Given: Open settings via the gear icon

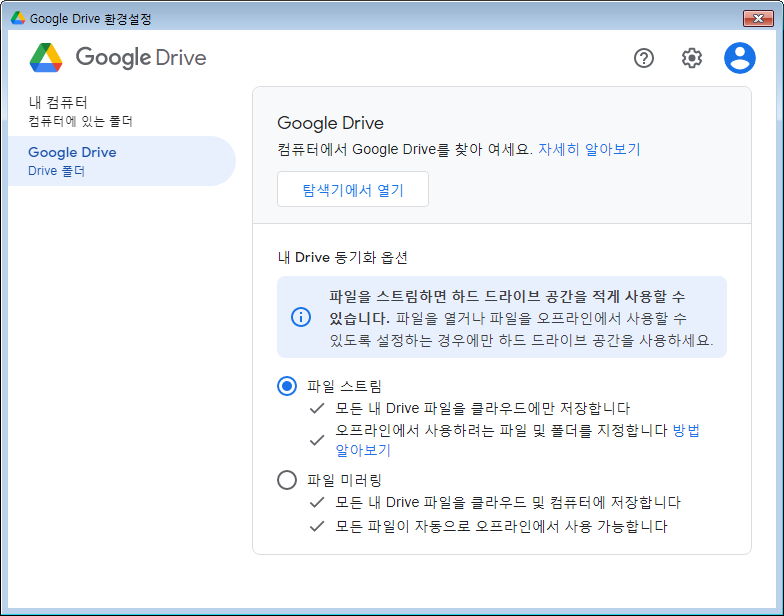Looking at the screenshot, I should pyautogui.click(x=692, y=58).
